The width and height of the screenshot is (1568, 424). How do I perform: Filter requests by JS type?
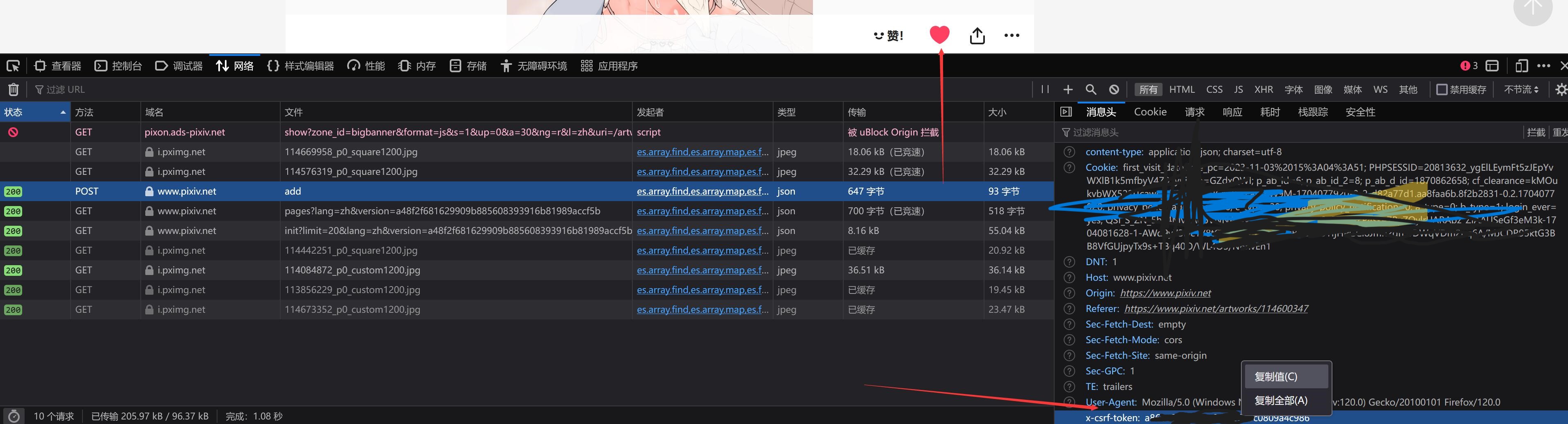pos(1238,89)
